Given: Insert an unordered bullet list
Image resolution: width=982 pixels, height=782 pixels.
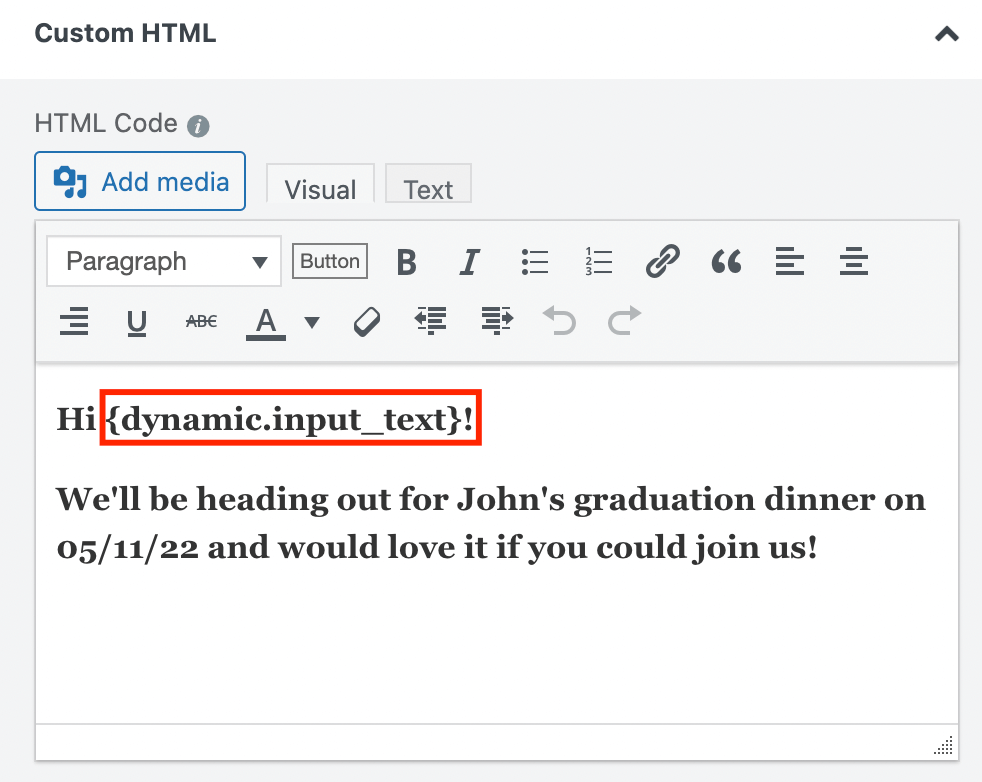Looking at the screenshot, I should pos(535,261).
